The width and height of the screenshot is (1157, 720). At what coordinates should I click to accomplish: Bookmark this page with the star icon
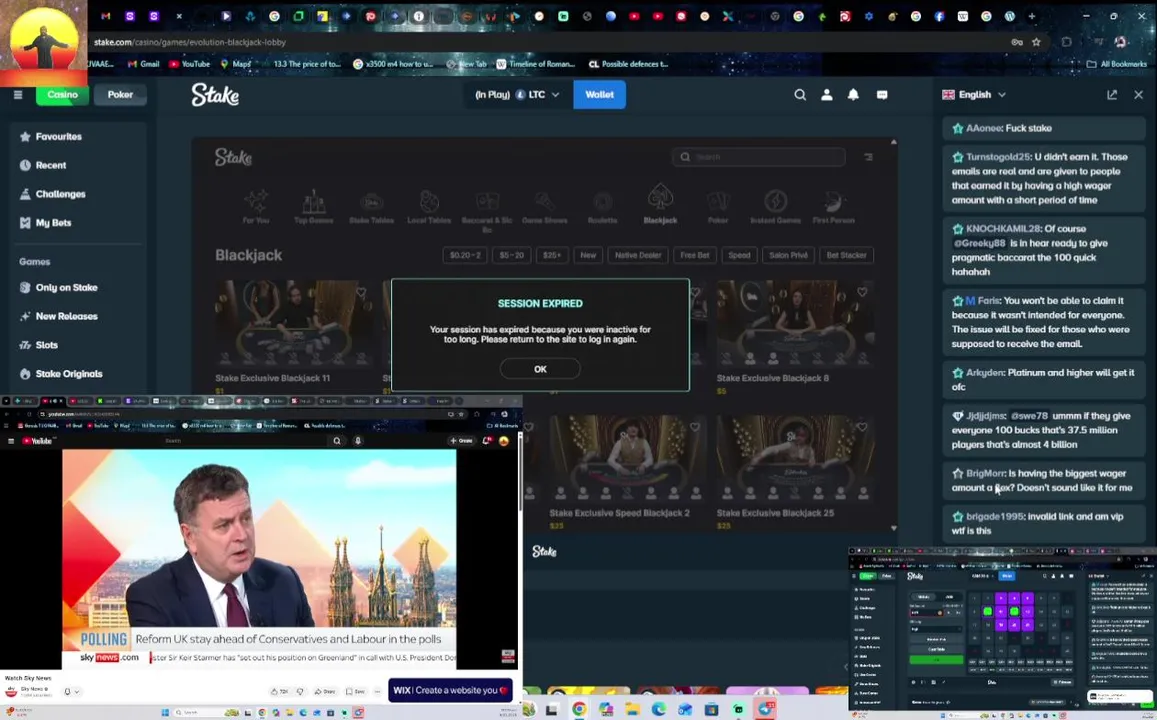click(x=1036, y=42)
